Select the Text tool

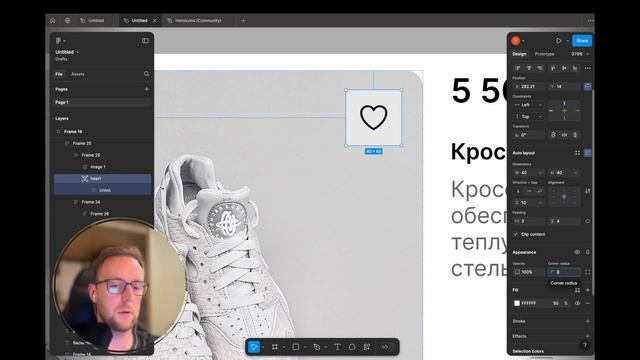click(337, 347)
